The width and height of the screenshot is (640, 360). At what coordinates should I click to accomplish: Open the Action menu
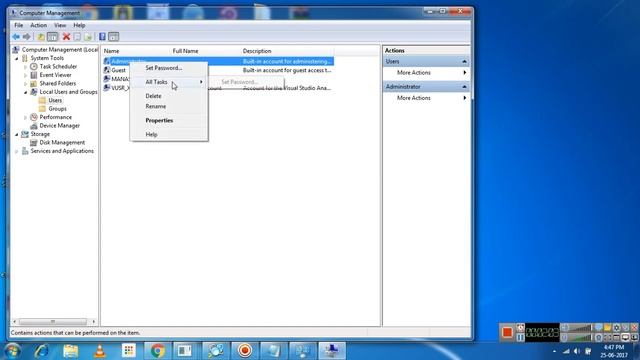click(38, 25)
